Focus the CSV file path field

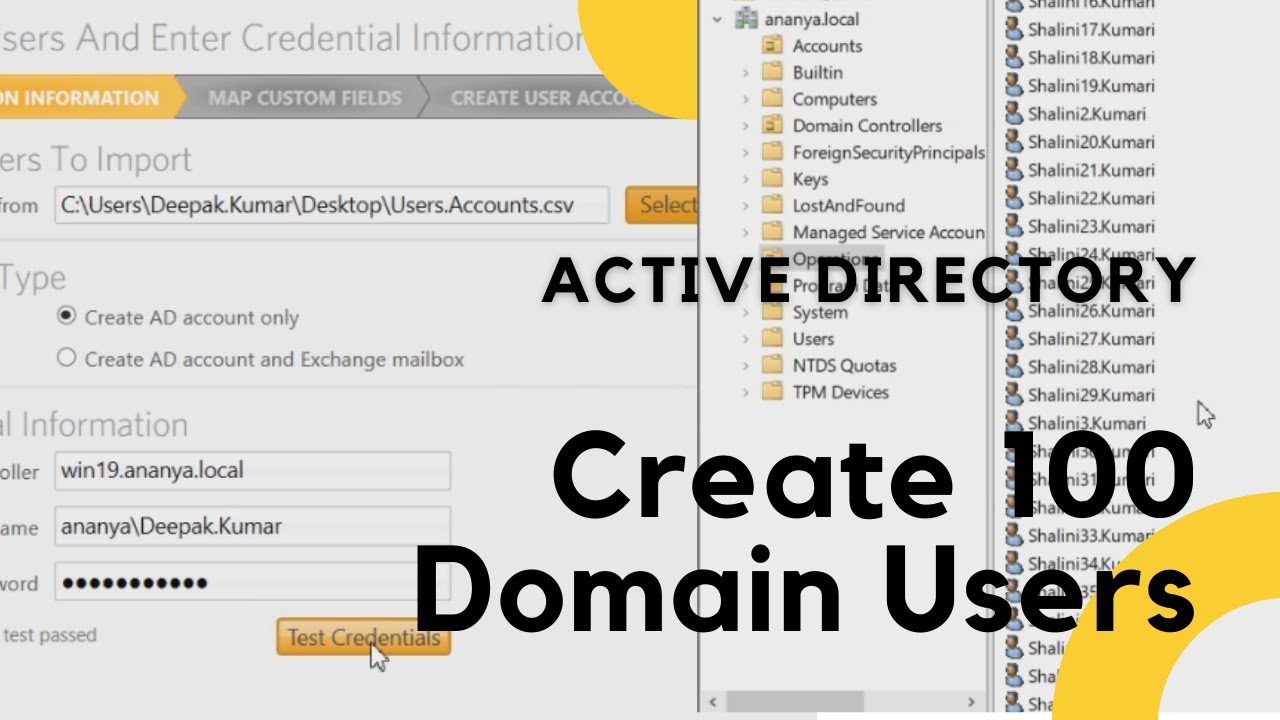pos(331,205)
